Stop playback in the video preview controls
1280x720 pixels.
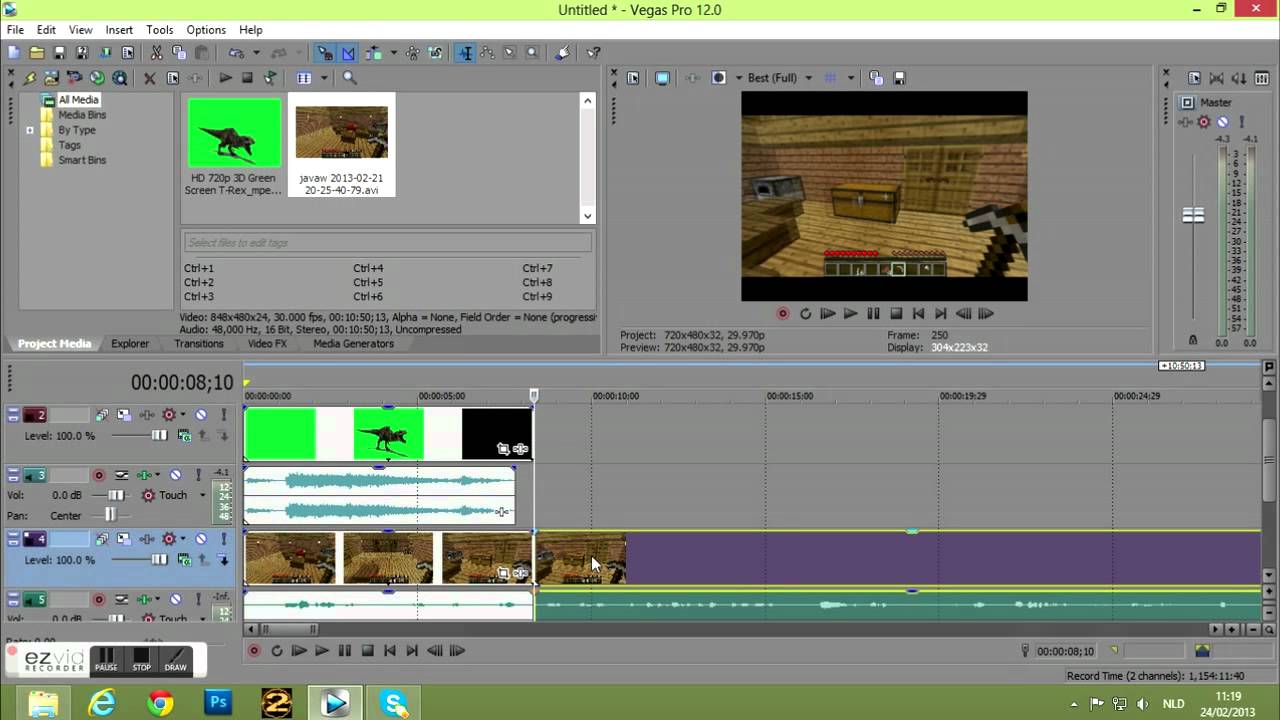tap(896, 314)
